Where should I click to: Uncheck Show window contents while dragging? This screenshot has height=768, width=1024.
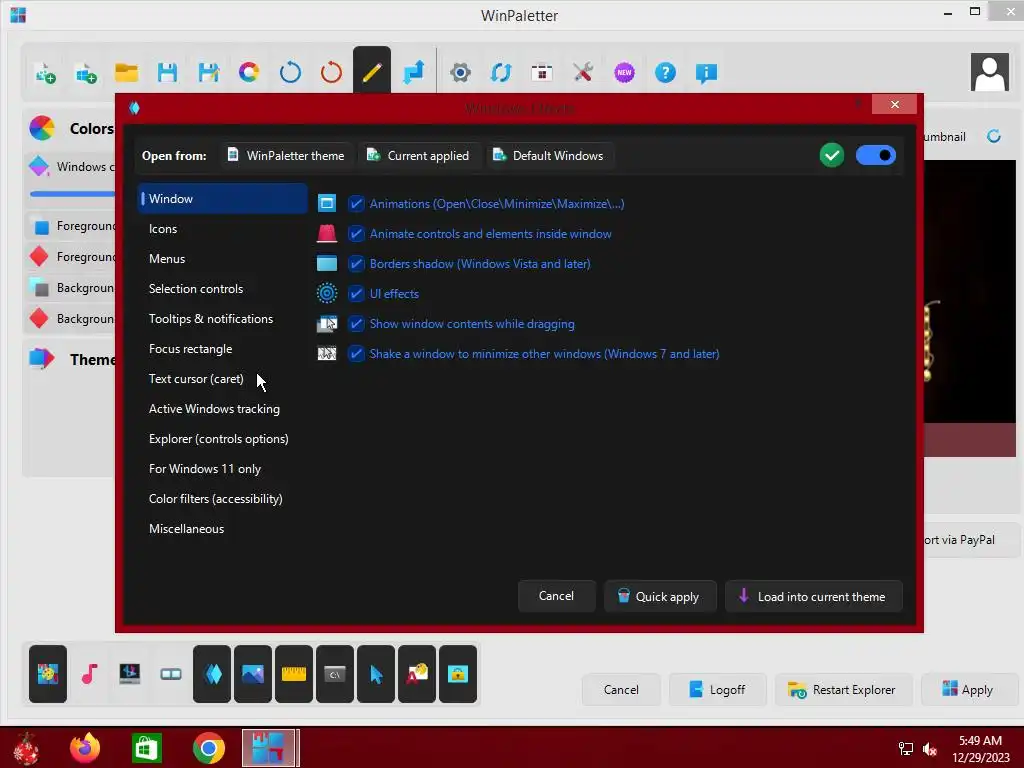tap(356, 324)
